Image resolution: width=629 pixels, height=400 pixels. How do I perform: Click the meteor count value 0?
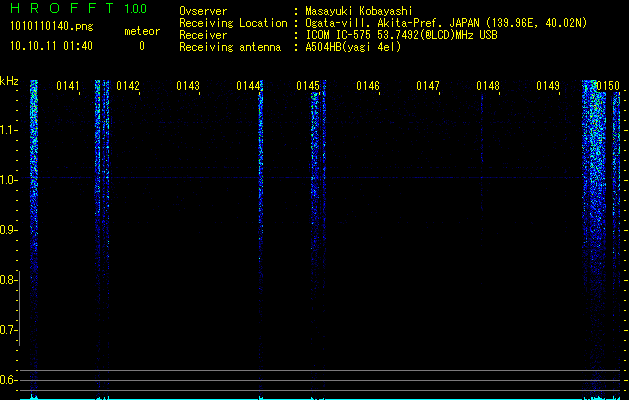click(142, 46)
